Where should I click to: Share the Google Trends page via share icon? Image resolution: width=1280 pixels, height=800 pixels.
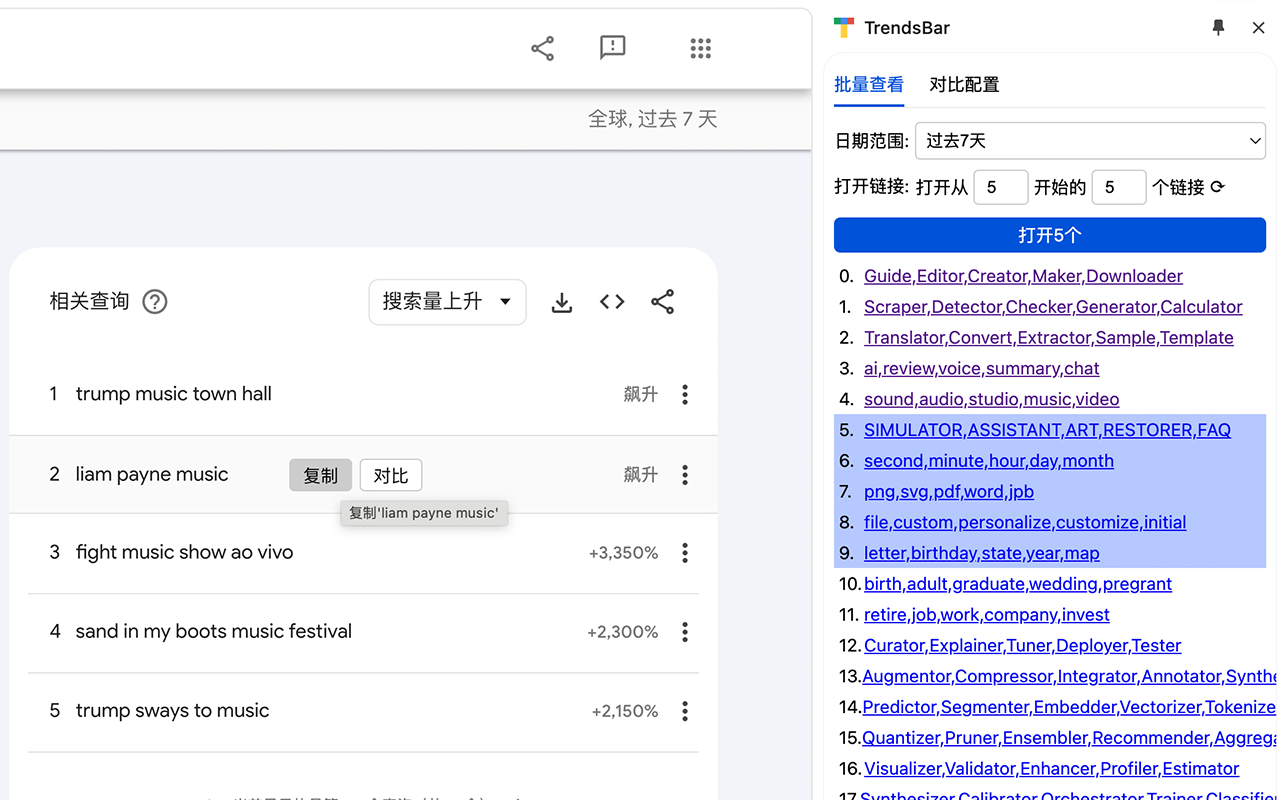click(542, 48)
